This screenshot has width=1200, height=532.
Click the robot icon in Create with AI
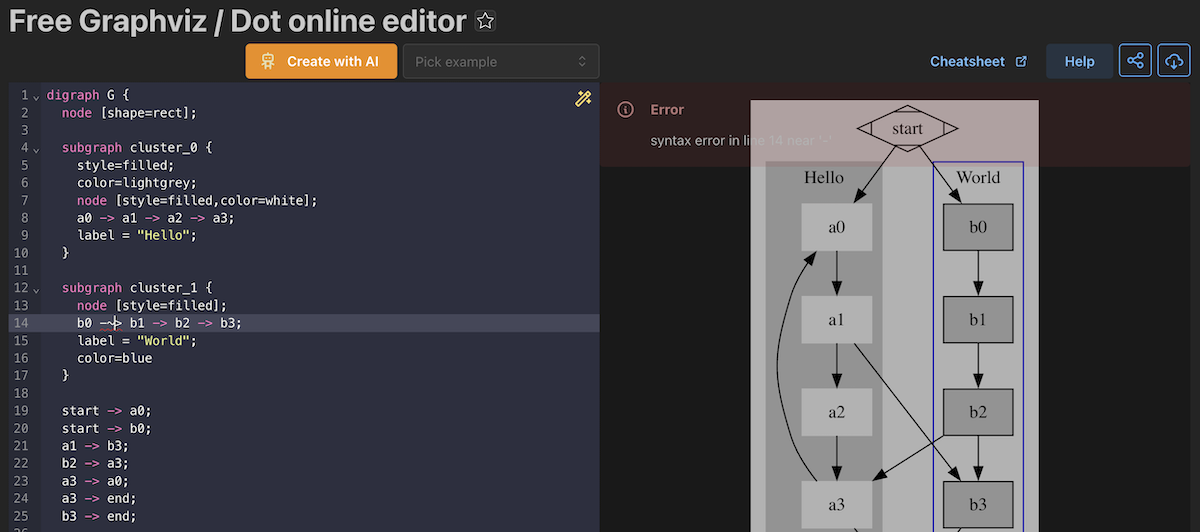click(x=268, y=61)
